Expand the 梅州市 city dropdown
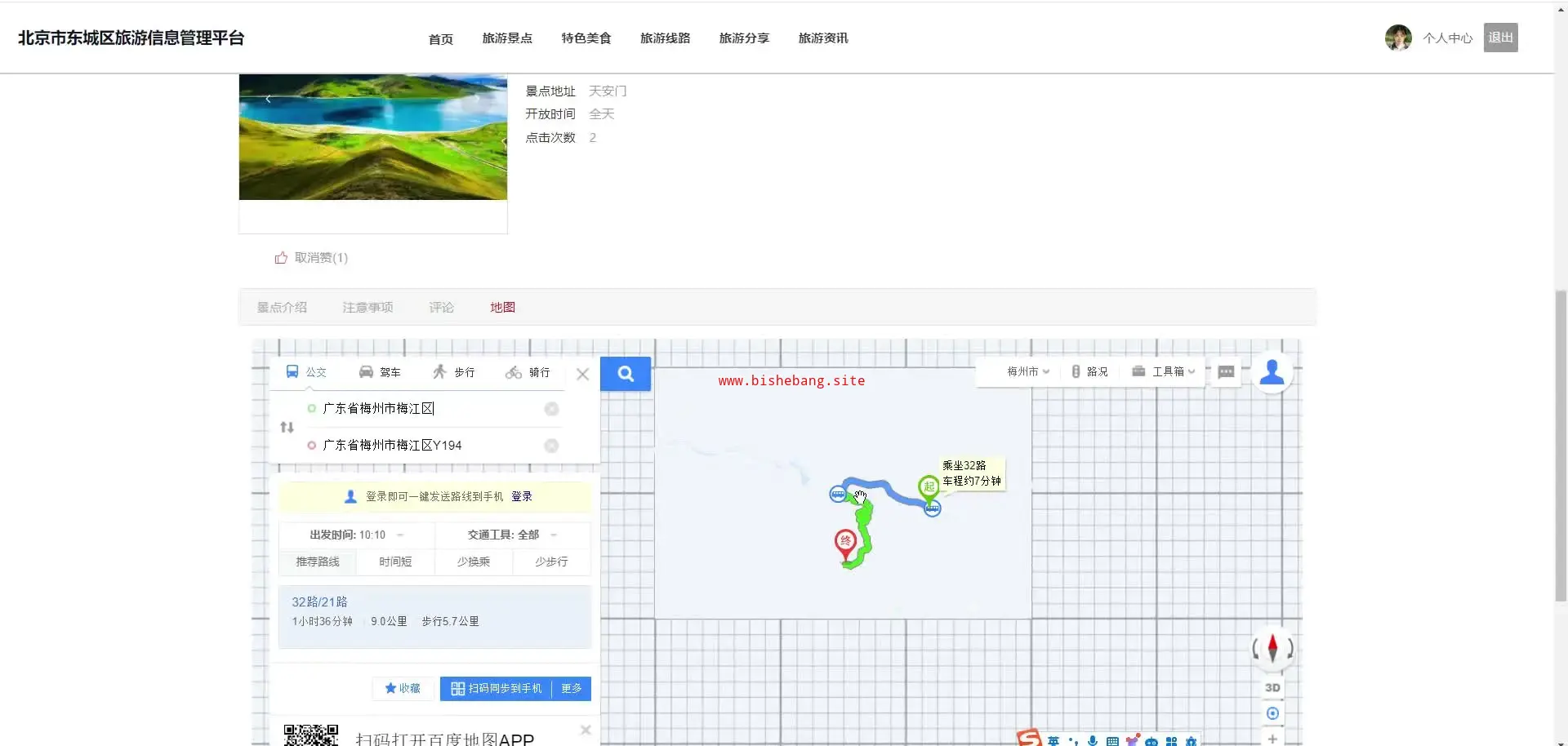The image size is (1568, 746). click(1027, 372)
